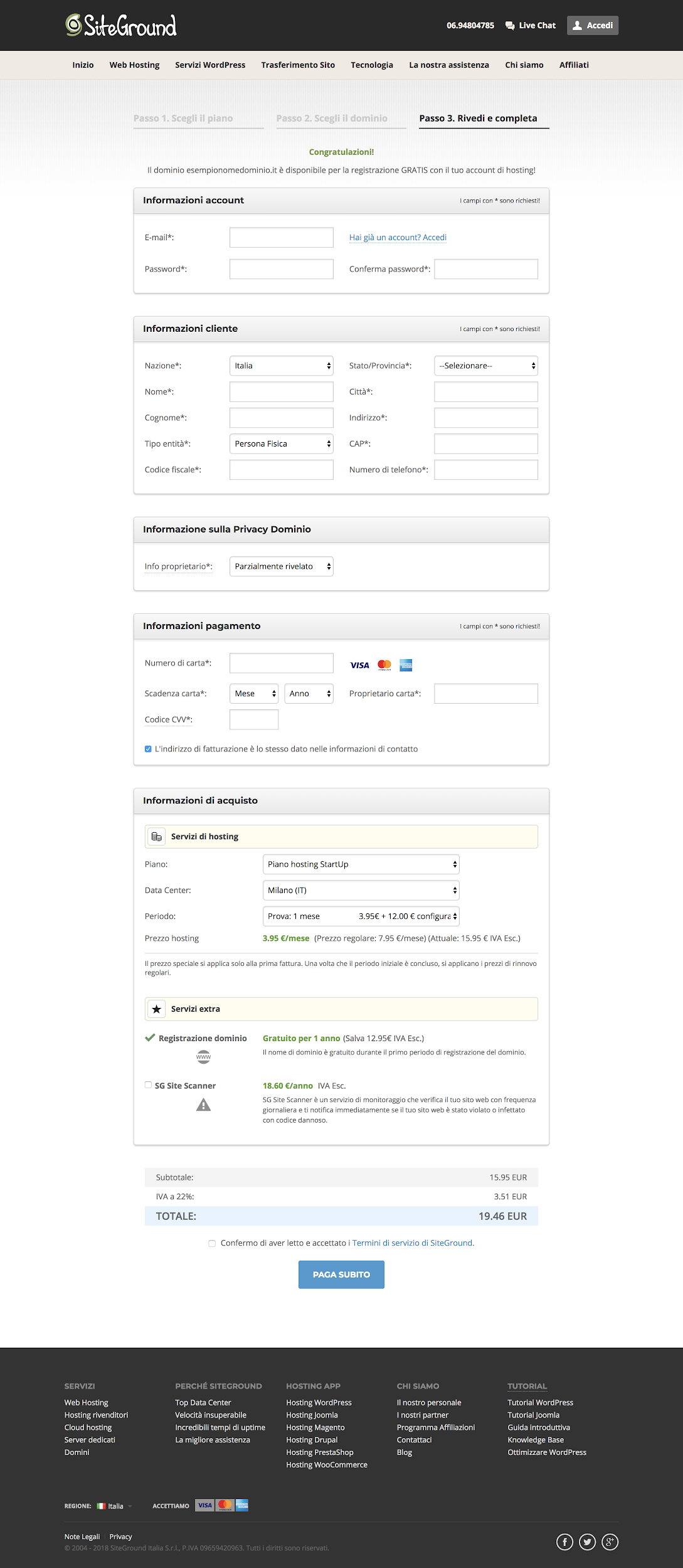The height and width of the screenshot is (1568, 683).
Task: Click the Password input field
Action: 281,269
